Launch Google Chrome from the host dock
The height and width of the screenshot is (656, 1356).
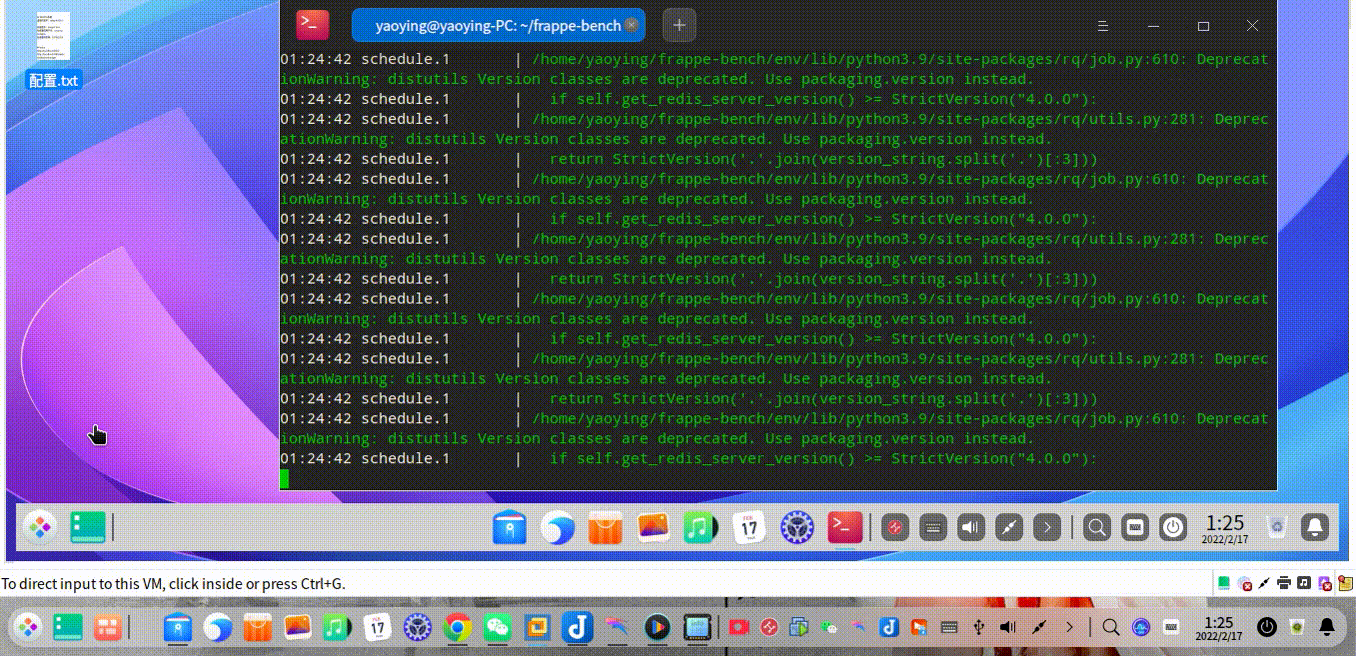pyautogui.click(x=457, y=627)
